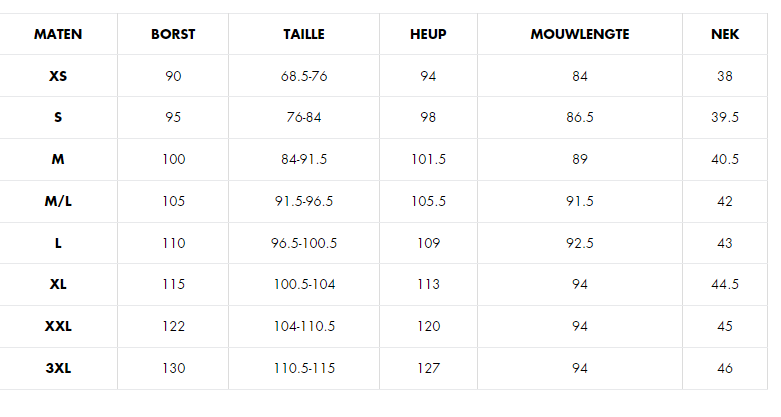
Task: Click the S size row label
Action: 58,118
